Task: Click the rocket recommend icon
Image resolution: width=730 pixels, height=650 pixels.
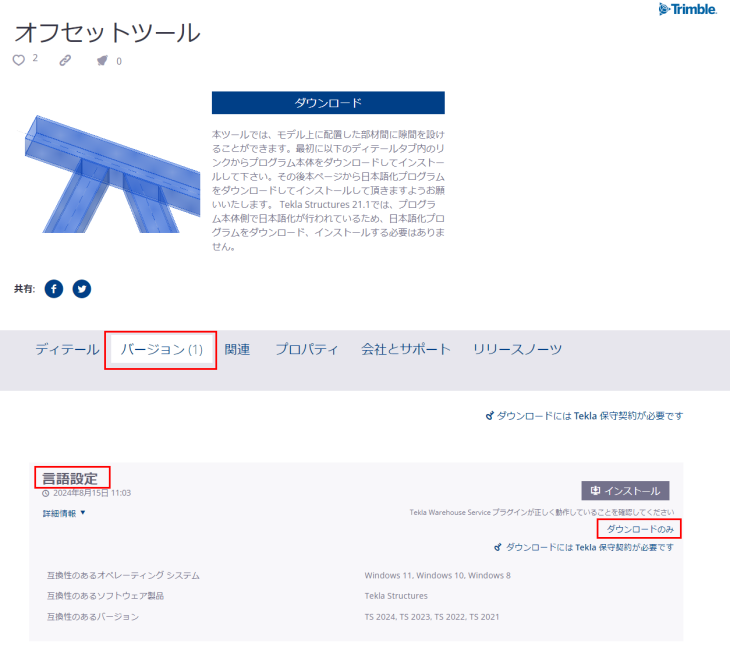Action: pos(102,61)
